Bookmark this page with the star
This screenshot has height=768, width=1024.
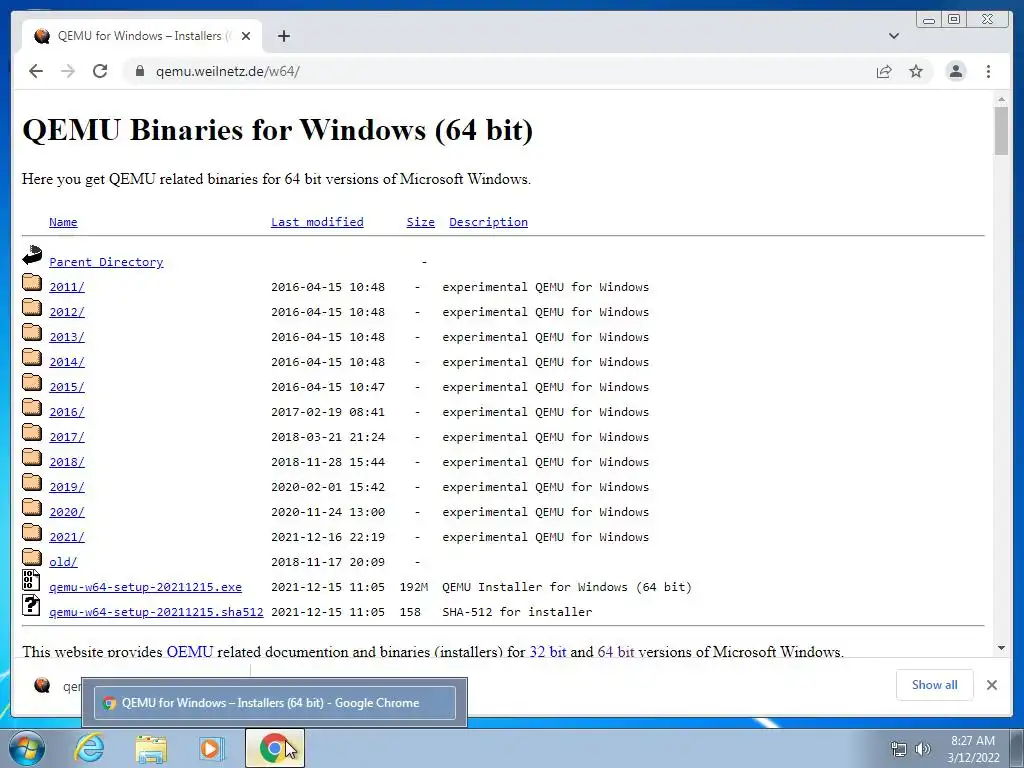(x=916, y=71)
